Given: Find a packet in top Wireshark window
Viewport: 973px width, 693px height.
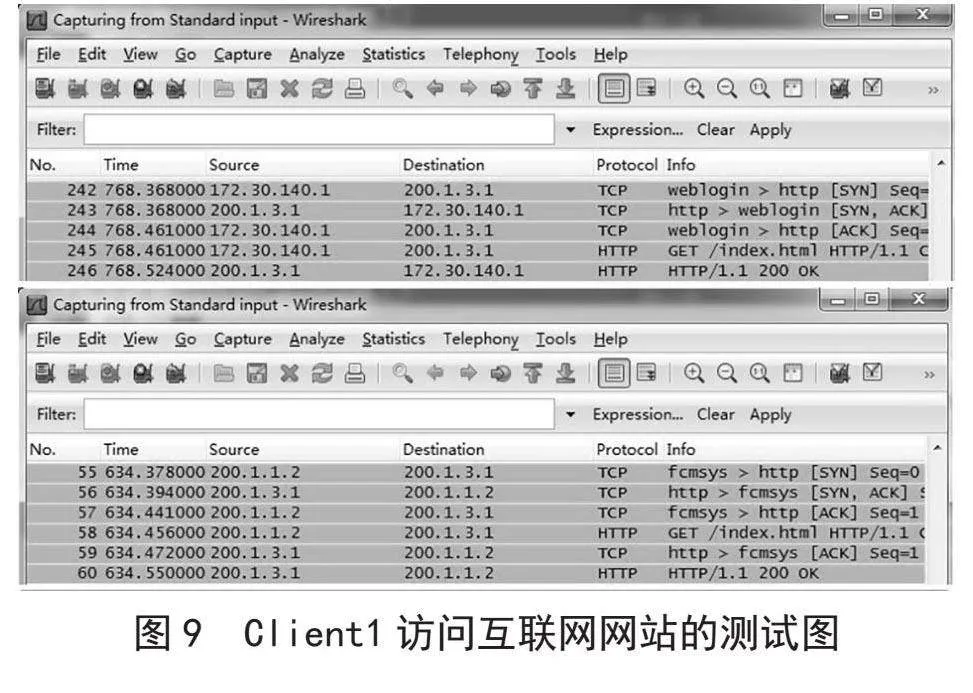Looking at the screenshot, I should [403, 89].
